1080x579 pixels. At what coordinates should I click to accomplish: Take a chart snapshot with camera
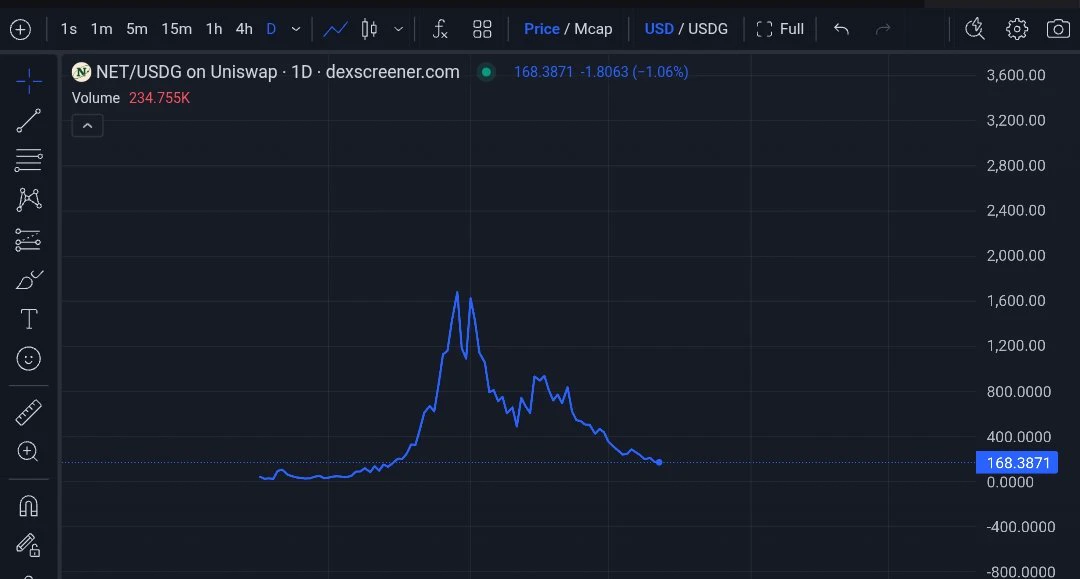click(x=1058, y=29)
